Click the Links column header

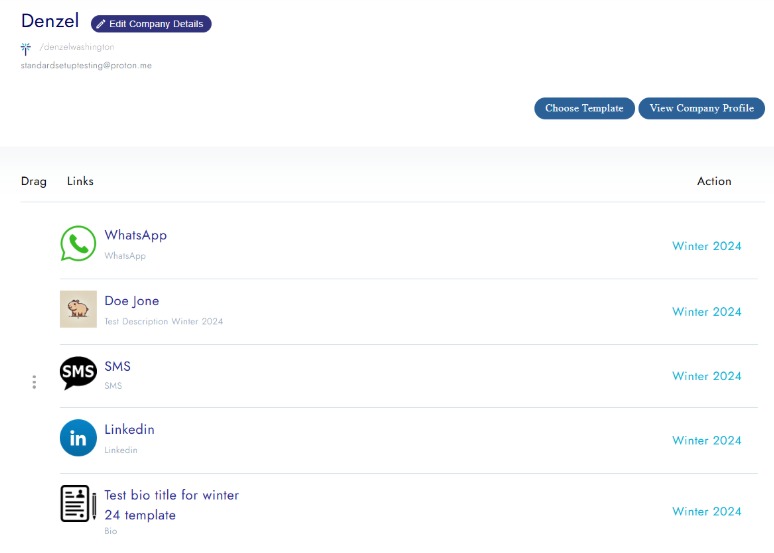point(80,181)
